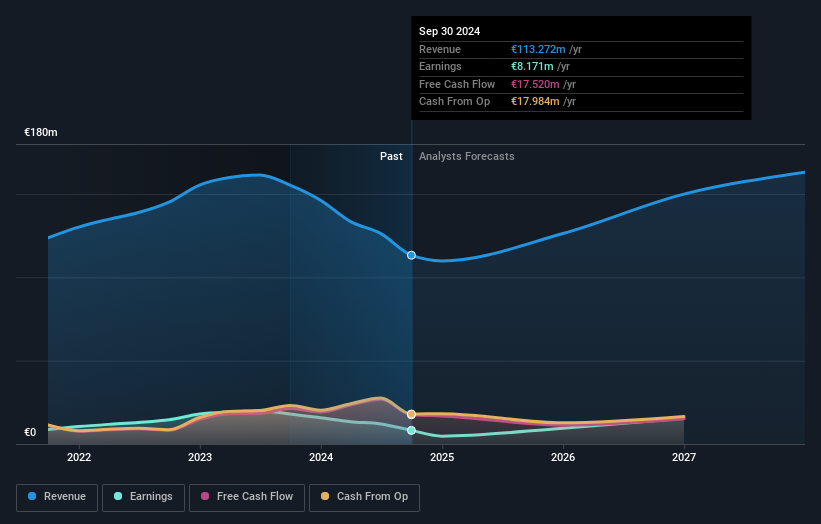The height and width of the screenshot is (524, 821).
Task: Toggle the Earnings series in the legend
Action: 143,496
